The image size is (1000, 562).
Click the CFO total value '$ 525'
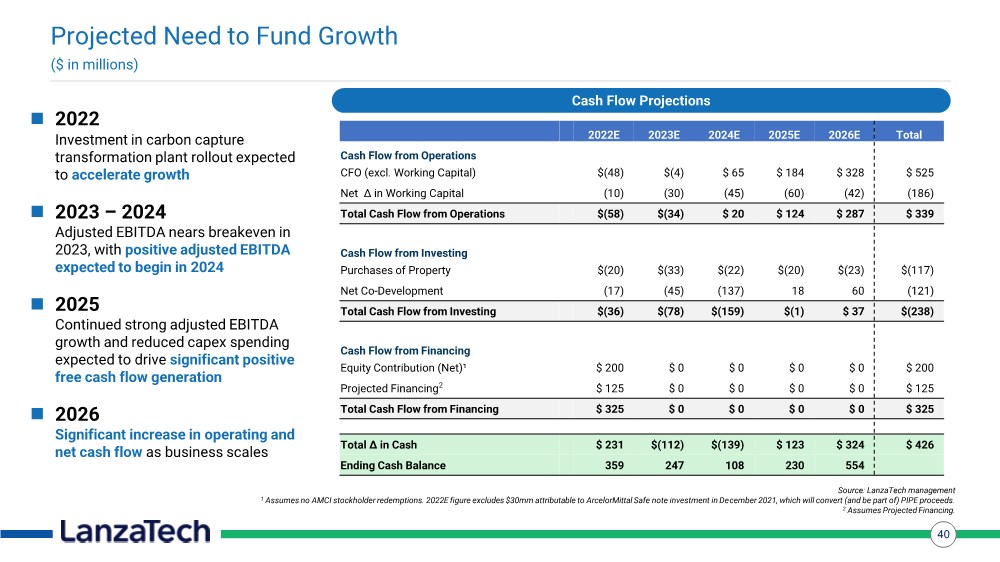[x=920, y=172]
